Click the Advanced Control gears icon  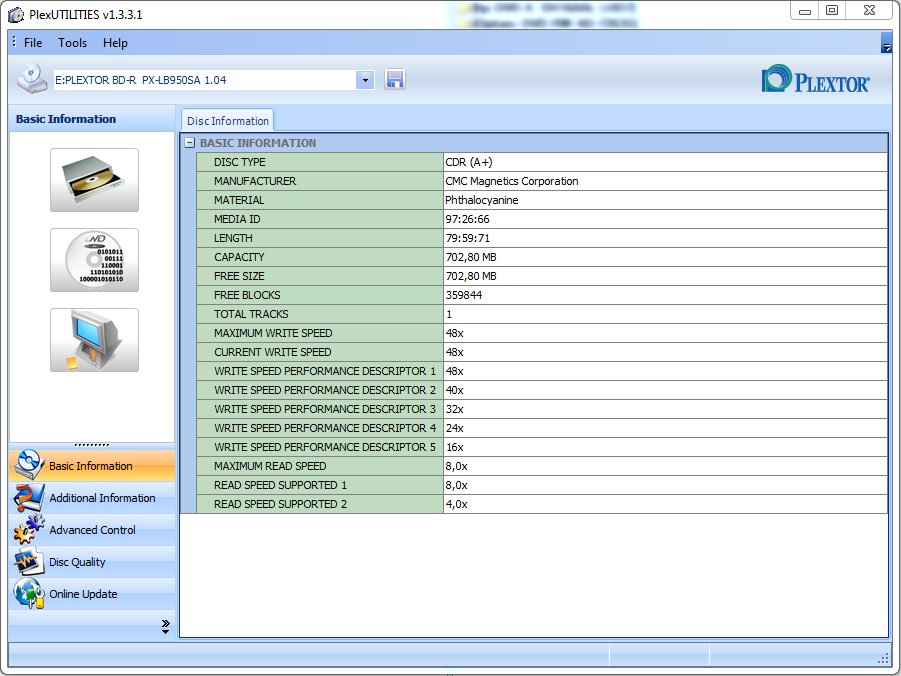(x=28, y=529)
